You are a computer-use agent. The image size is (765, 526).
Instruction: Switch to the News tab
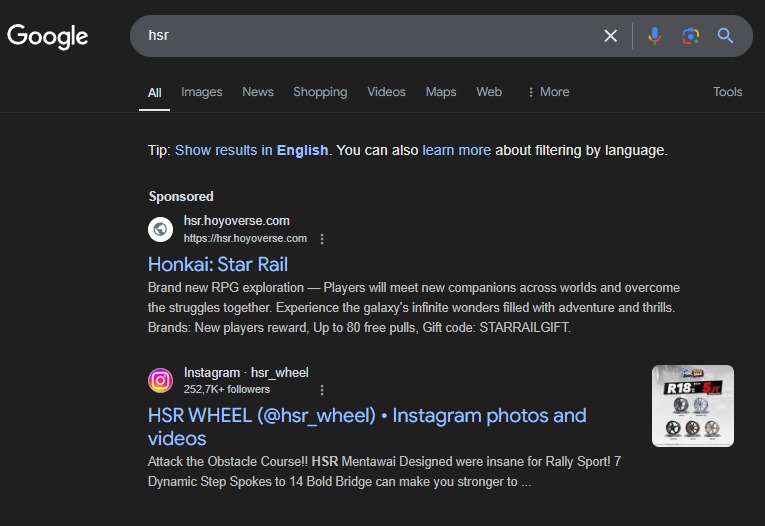coord(257,92)
